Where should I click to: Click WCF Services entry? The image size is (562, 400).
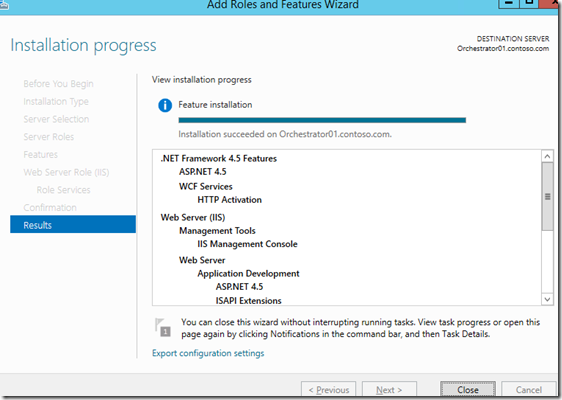tap(206, 186)
